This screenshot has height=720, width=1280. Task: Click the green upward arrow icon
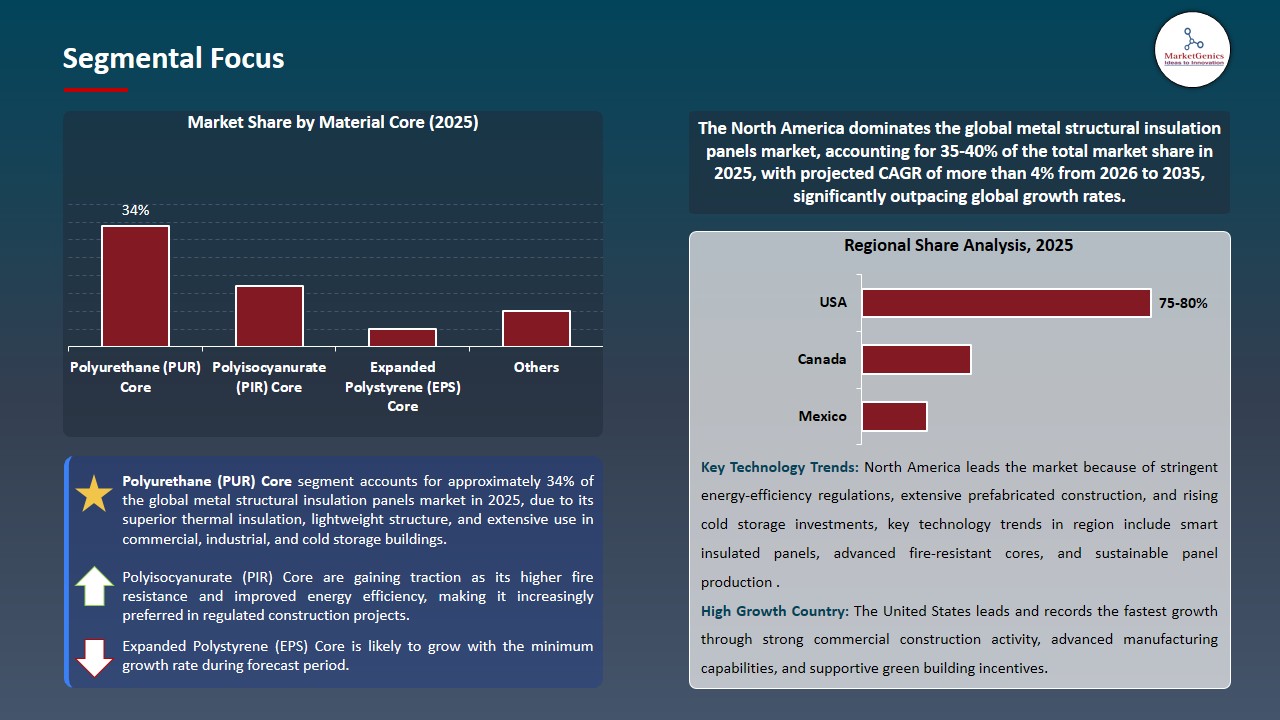point(94,586)
